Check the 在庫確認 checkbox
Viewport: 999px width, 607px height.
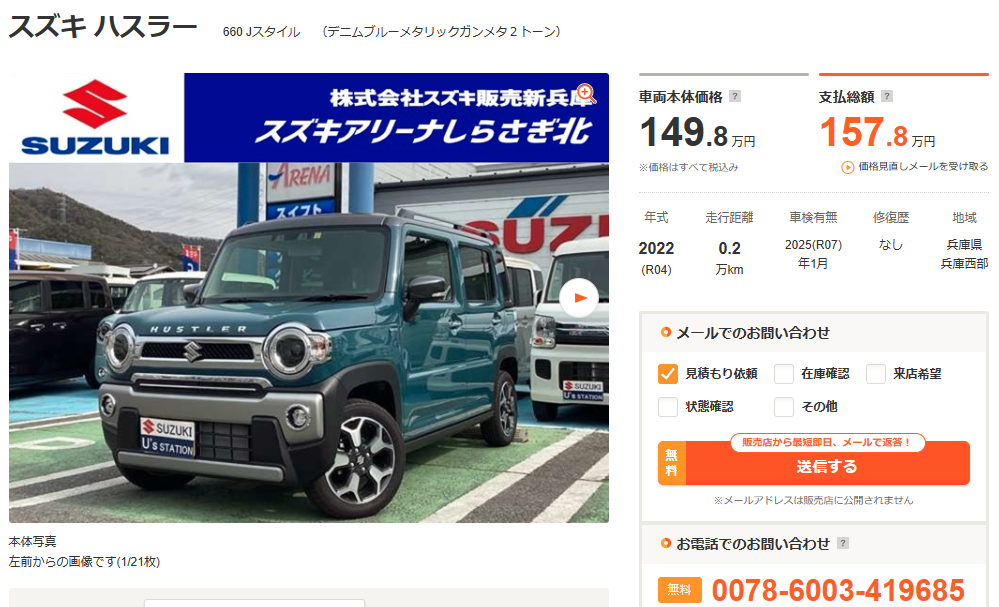784,374
